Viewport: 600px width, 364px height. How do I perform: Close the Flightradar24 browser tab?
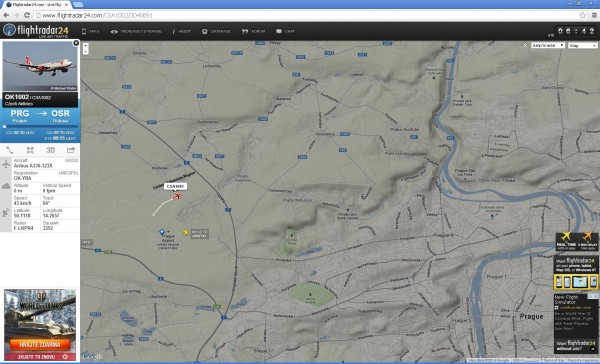click(x=67, y=5)
